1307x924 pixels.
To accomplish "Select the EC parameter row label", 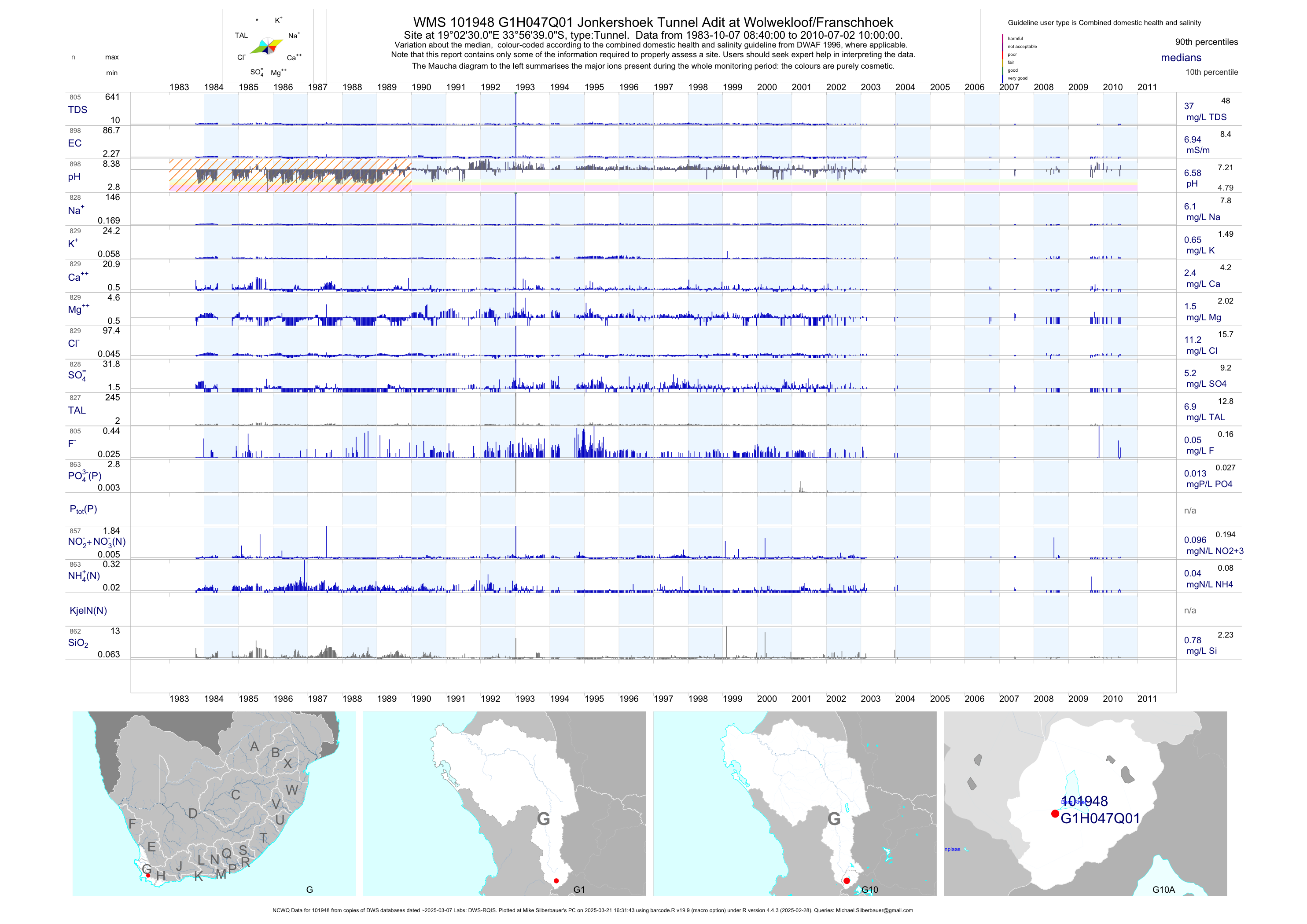I will [74, 143].
